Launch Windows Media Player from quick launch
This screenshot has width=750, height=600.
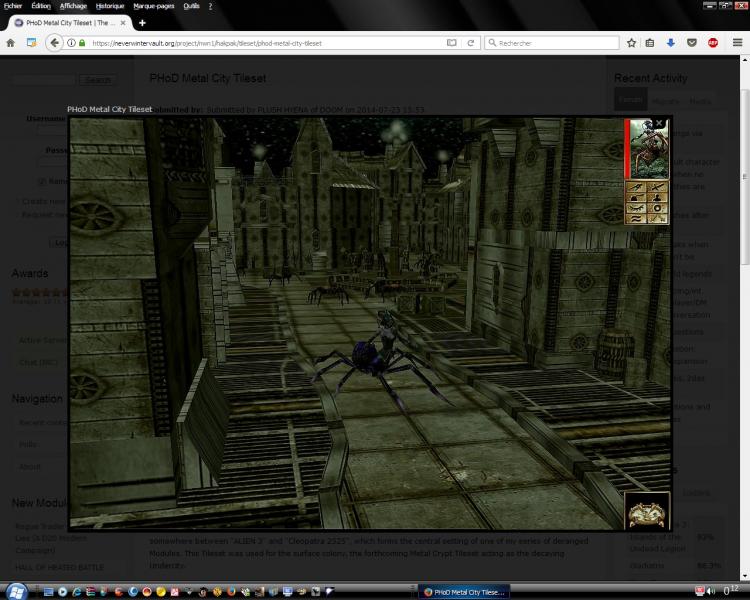[x=62, y=592]
